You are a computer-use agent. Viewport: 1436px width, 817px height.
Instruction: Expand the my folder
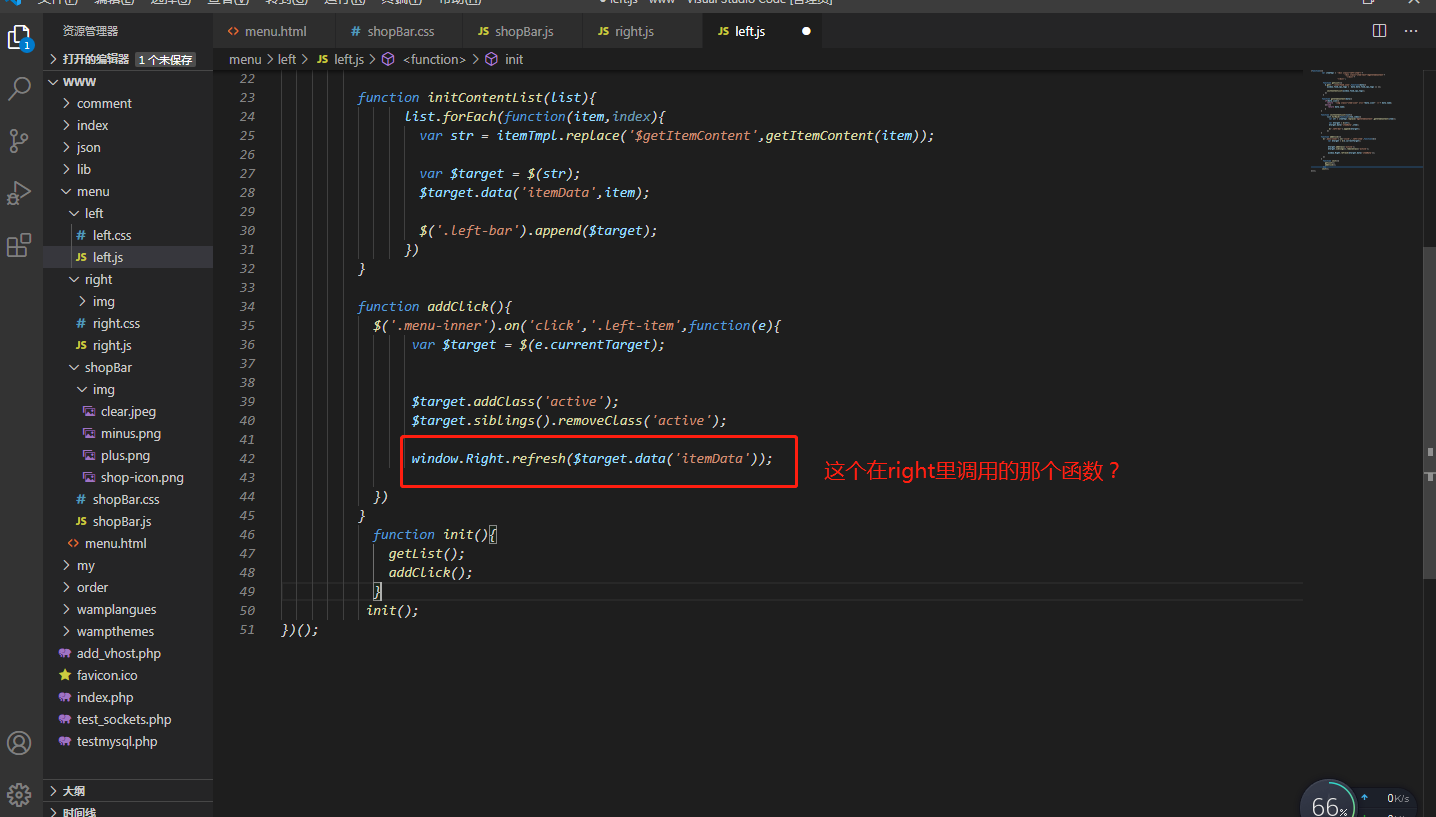128,565
